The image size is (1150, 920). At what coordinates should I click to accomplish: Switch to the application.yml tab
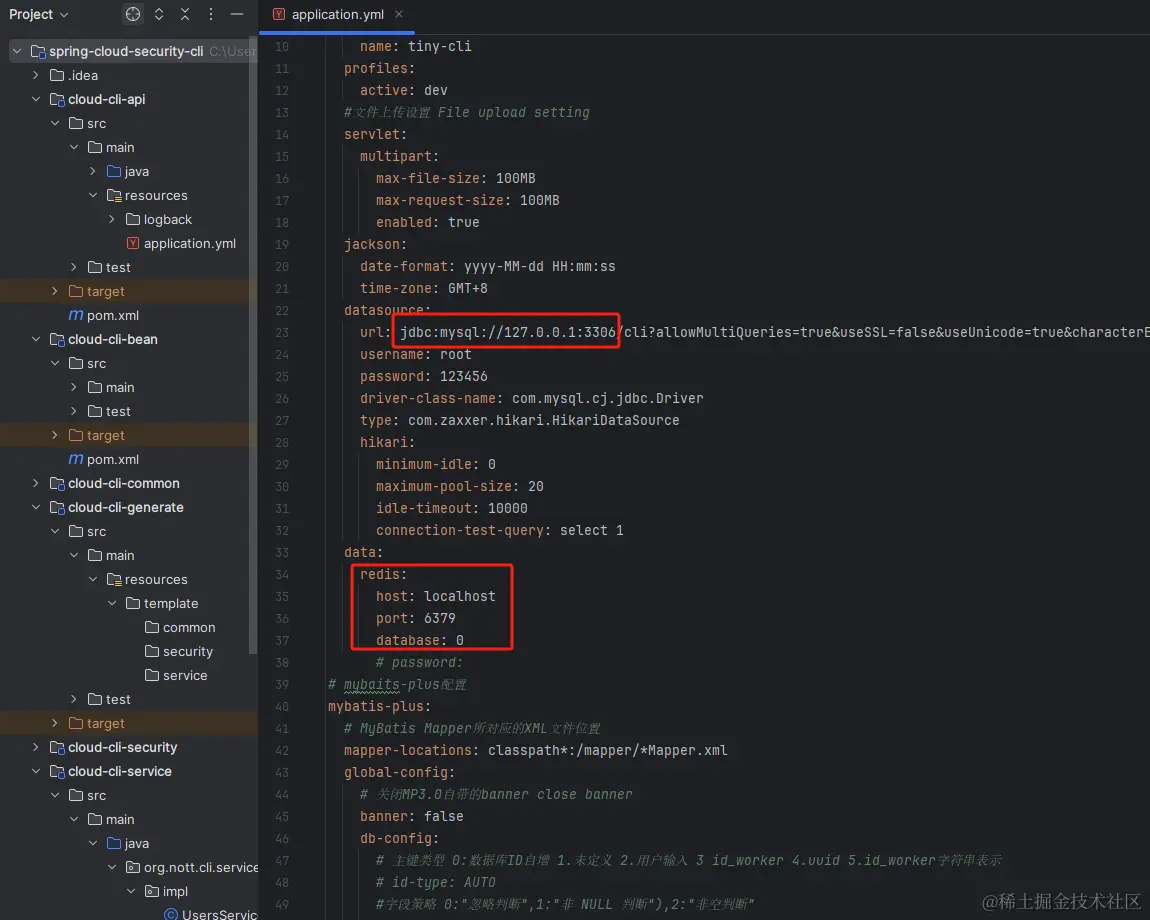point(337,14)
